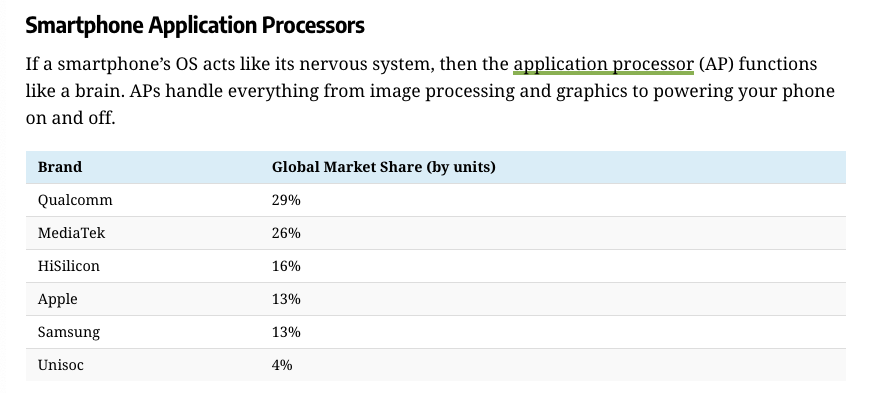Select Unisoc's 4% market share value
Viewport: 876px width, 393px height.
pos(282,365)
